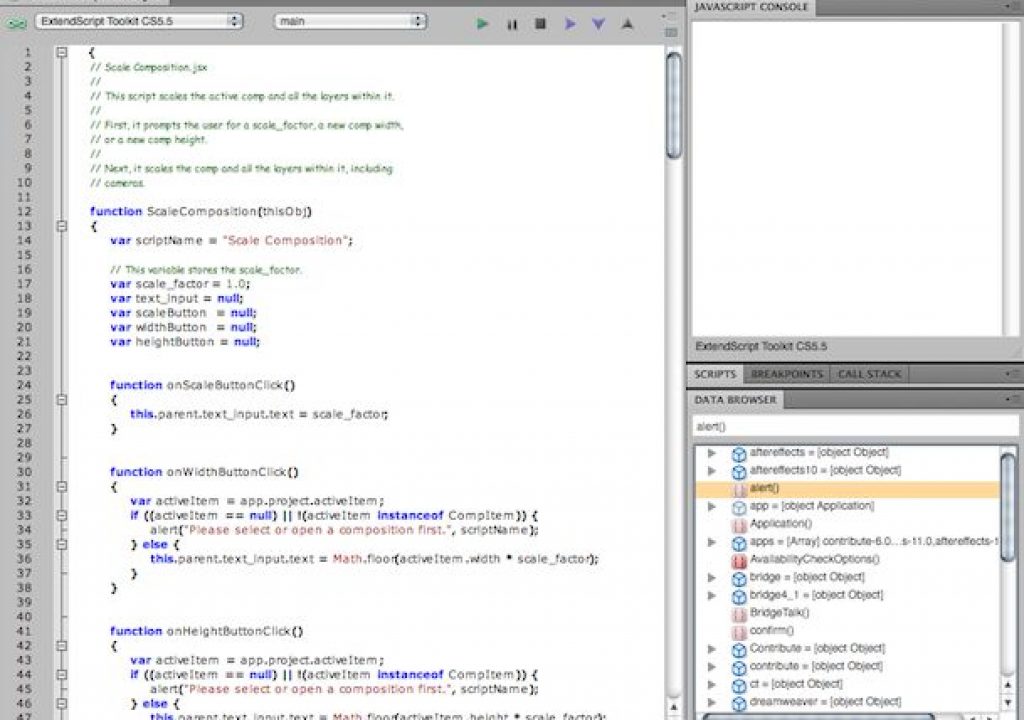Image resolution: width=1024 pixels, height=720 pixels.
Task: Select the confirm() function row
Action: click(x=847, y=631)
